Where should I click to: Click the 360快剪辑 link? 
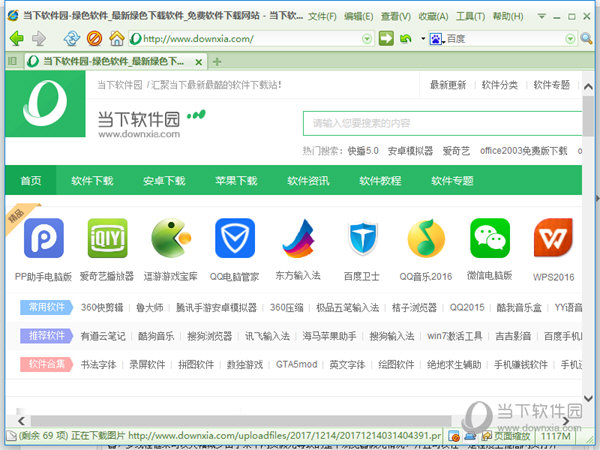(102, 307)
